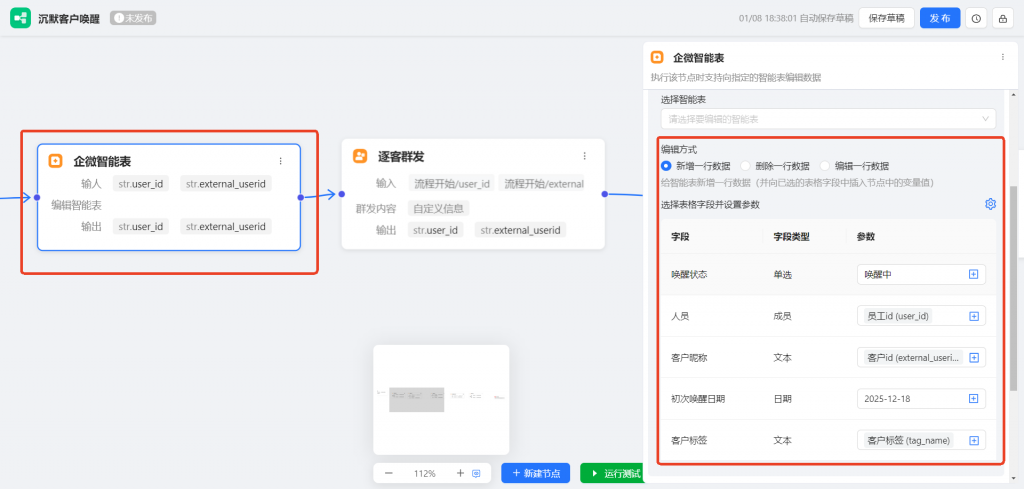This screenshot has height=489, width=1024.
Task: Click the 参数 column header
Action: coord(866,236)
